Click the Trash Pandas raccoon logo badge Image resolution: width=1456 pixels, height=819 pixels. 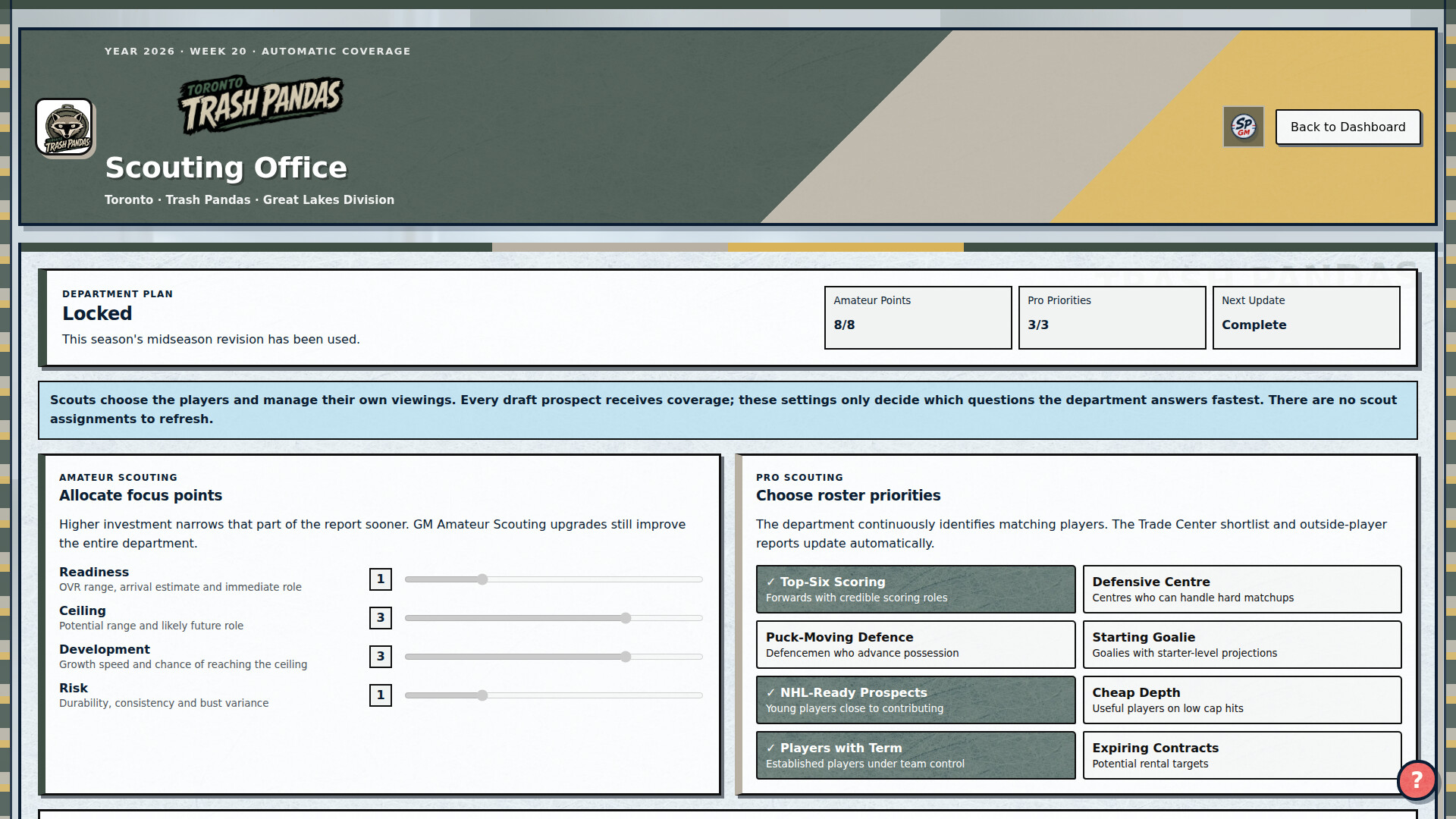pyautogui.click(x=64, y=127)
